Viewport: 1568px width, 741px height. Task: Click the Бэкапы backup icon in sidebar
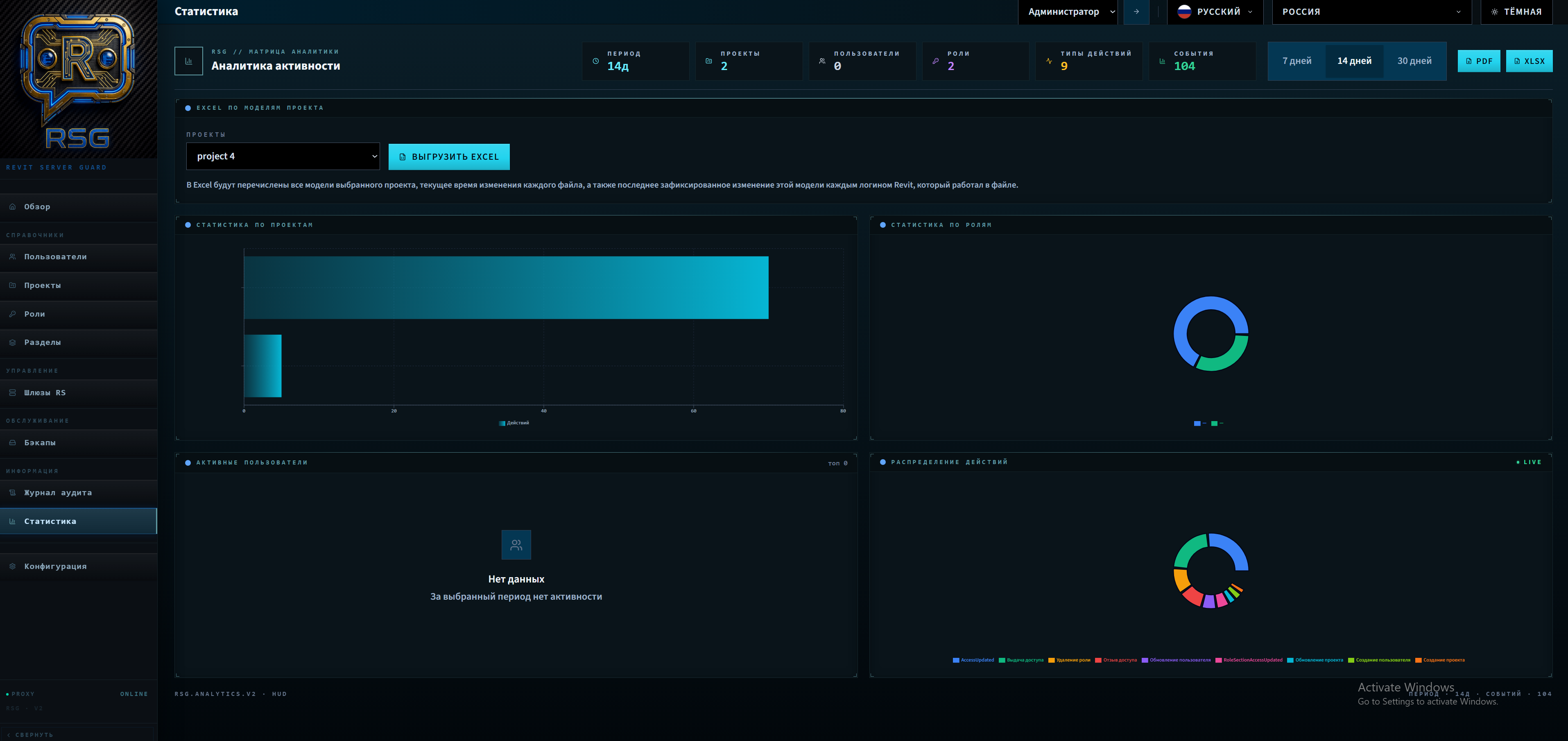pyautogui.click(x=12, y=443)
